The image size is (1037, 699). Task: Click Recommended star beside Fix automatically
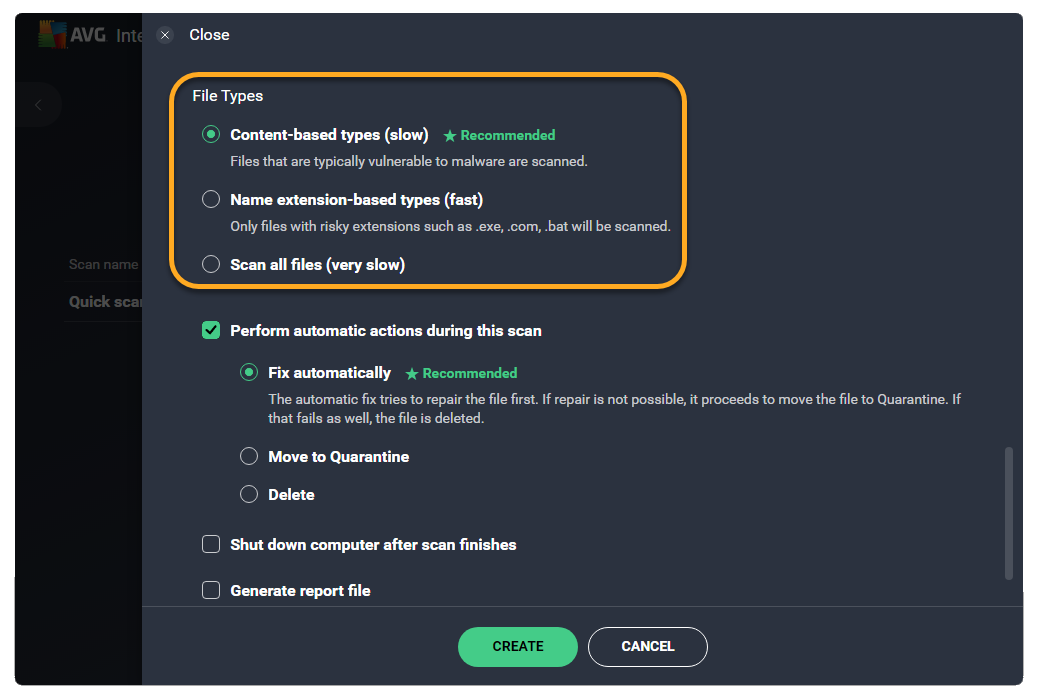(x=412, y=374)
